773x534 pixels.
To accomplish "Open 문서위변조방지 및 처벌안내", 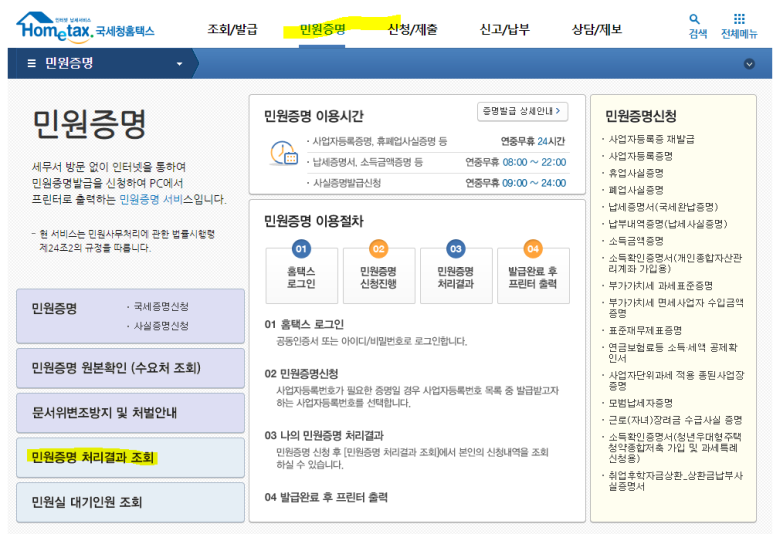I will (x=131, y=413).
